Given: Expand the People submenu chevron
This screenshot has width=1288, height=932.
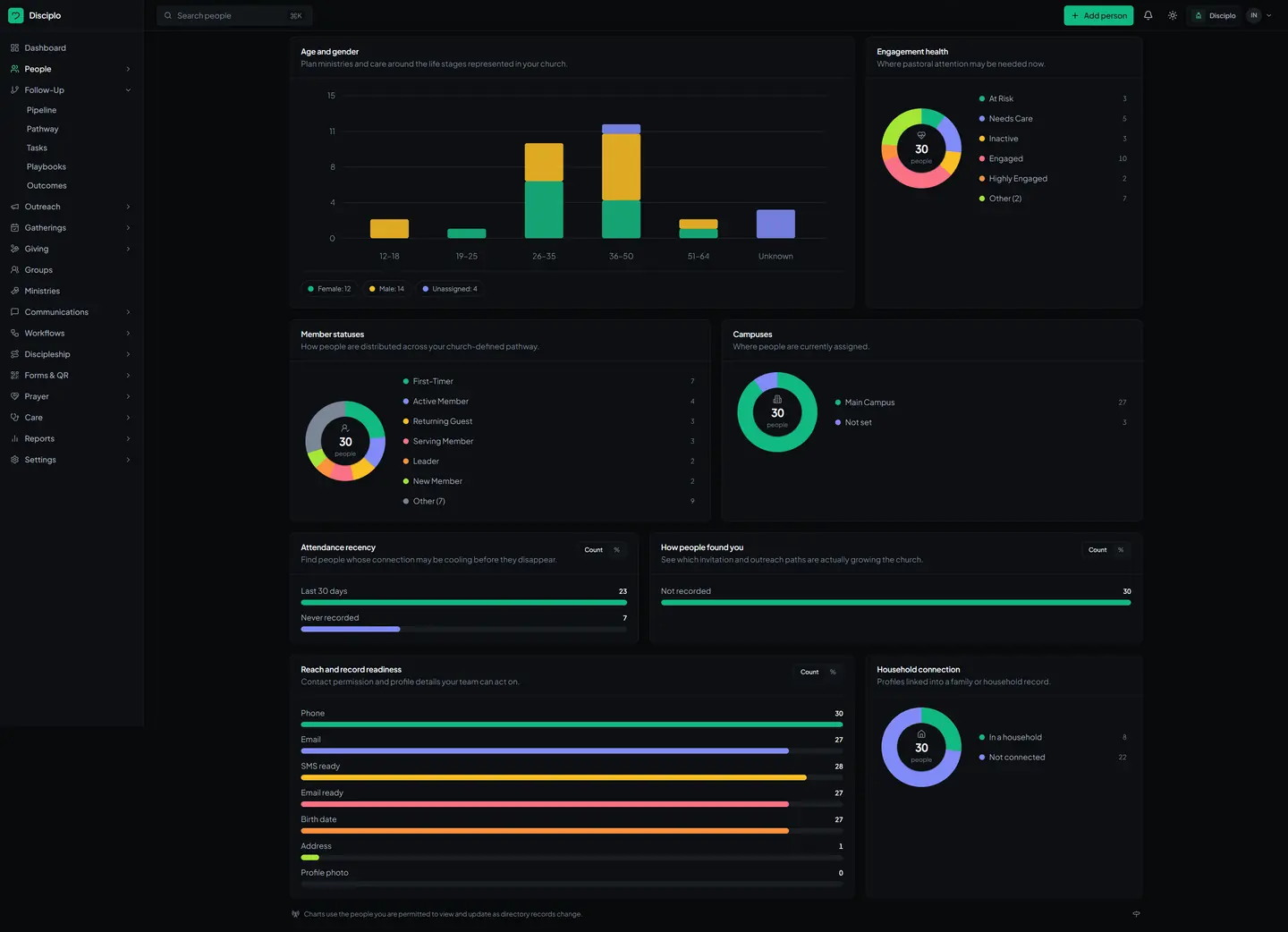Looking at the screenshot, I should tap(128, 69).
